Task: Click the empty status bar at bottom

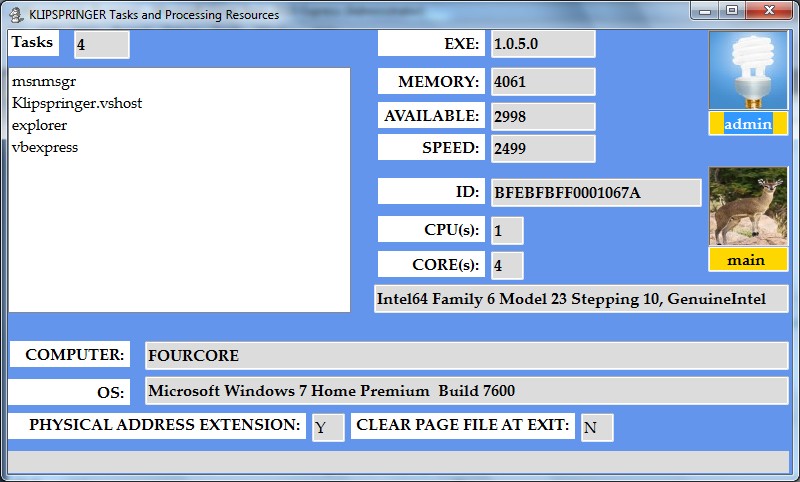Action: tap(398, 462)
